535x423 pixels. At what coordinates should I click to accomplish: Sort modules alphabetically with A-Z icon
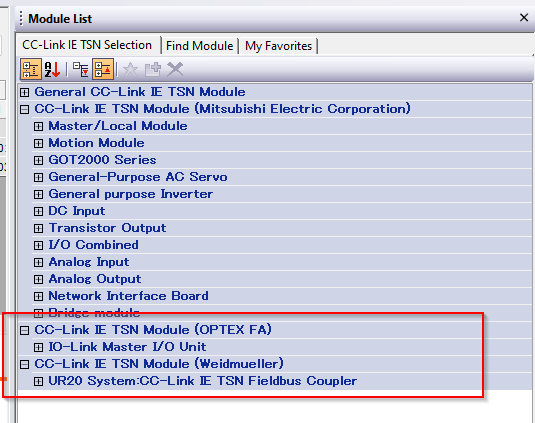[x=53, y=69]
